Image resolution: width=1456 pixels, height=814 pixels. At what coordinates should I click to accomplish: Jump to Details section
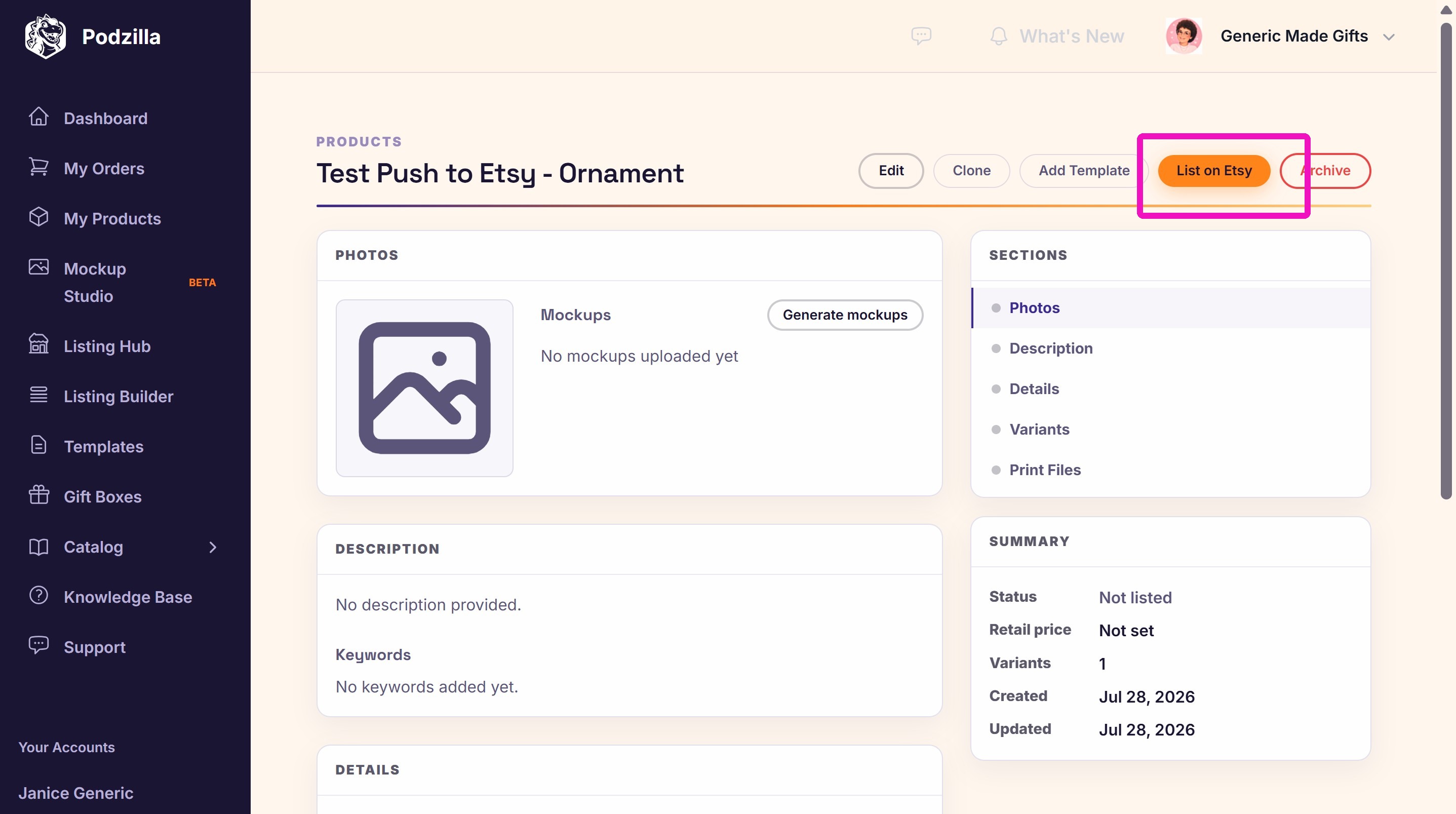1170,389
